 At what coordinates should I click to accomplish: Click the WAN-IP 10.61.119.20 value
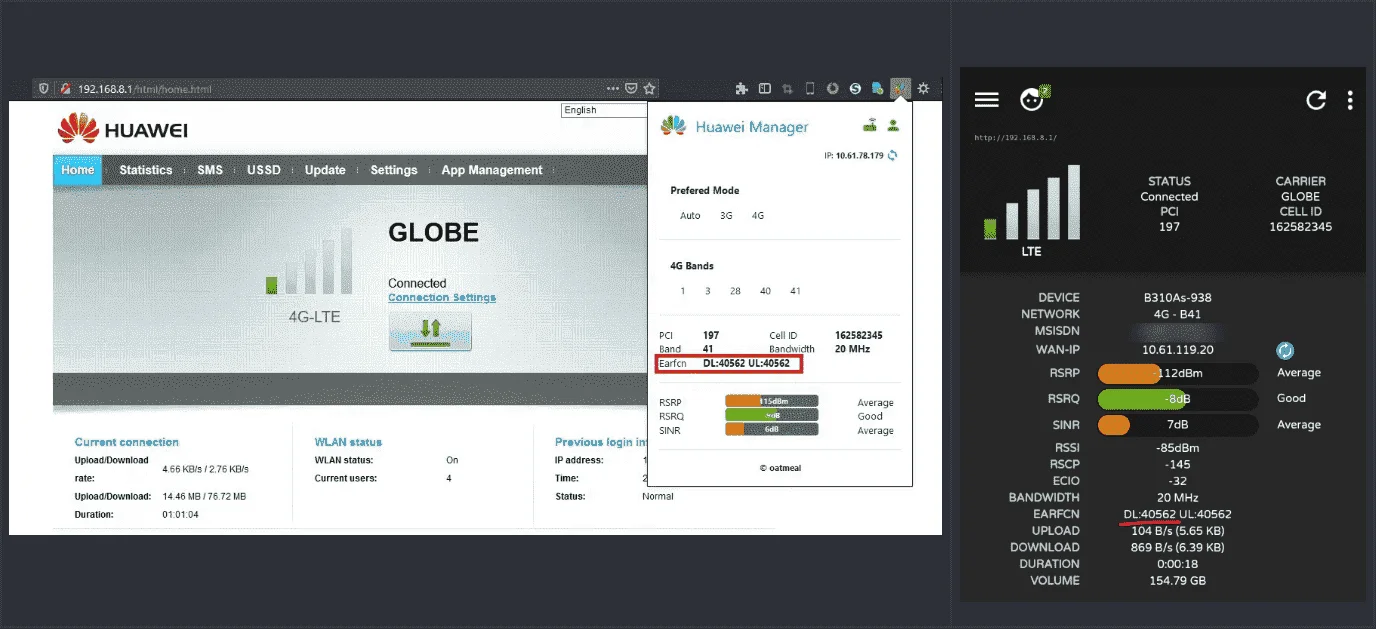[1177, 350]
